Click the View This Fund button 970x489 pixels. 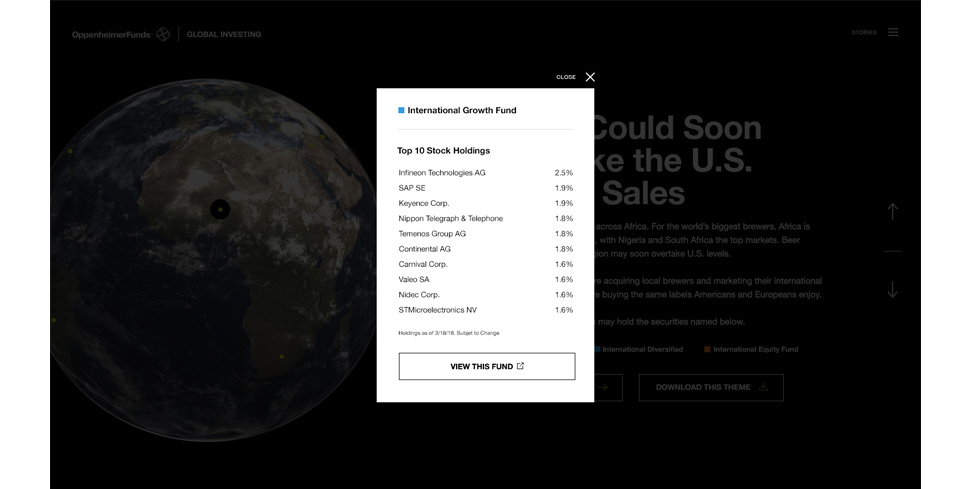[x=487, y=366]
